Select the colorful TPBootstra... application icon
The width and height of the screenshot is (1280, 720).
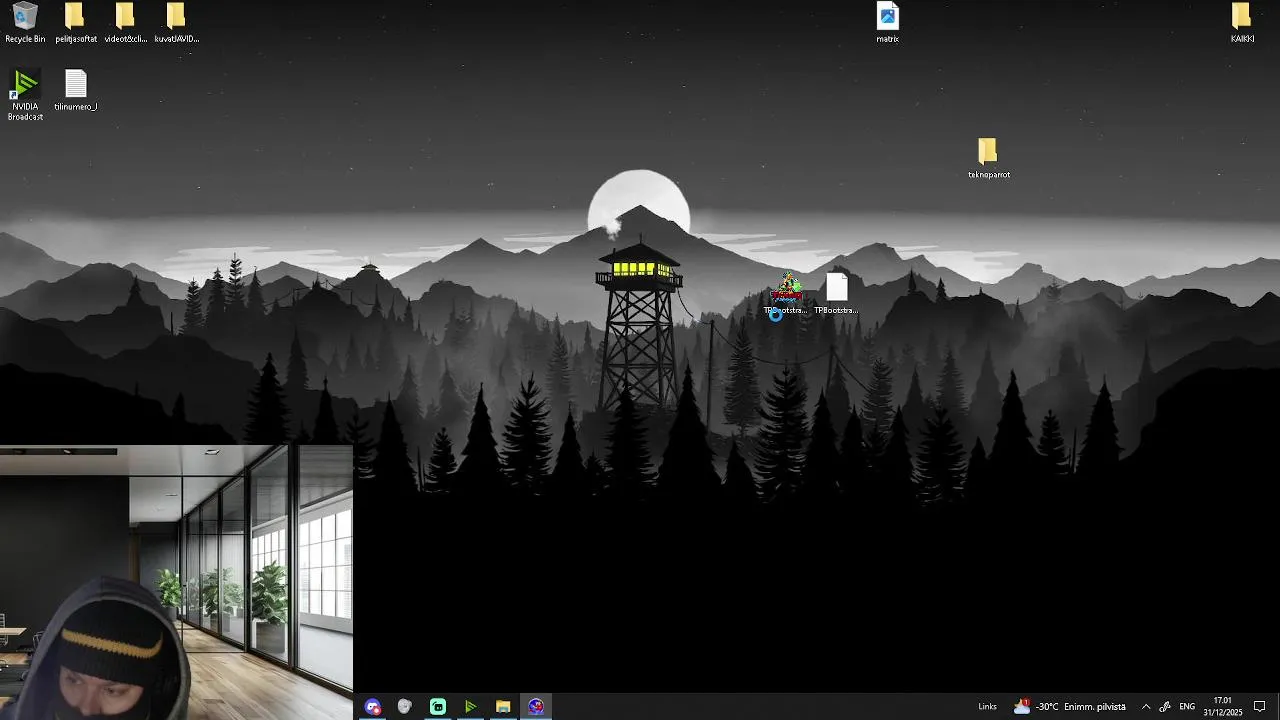[x=786, y=294]
